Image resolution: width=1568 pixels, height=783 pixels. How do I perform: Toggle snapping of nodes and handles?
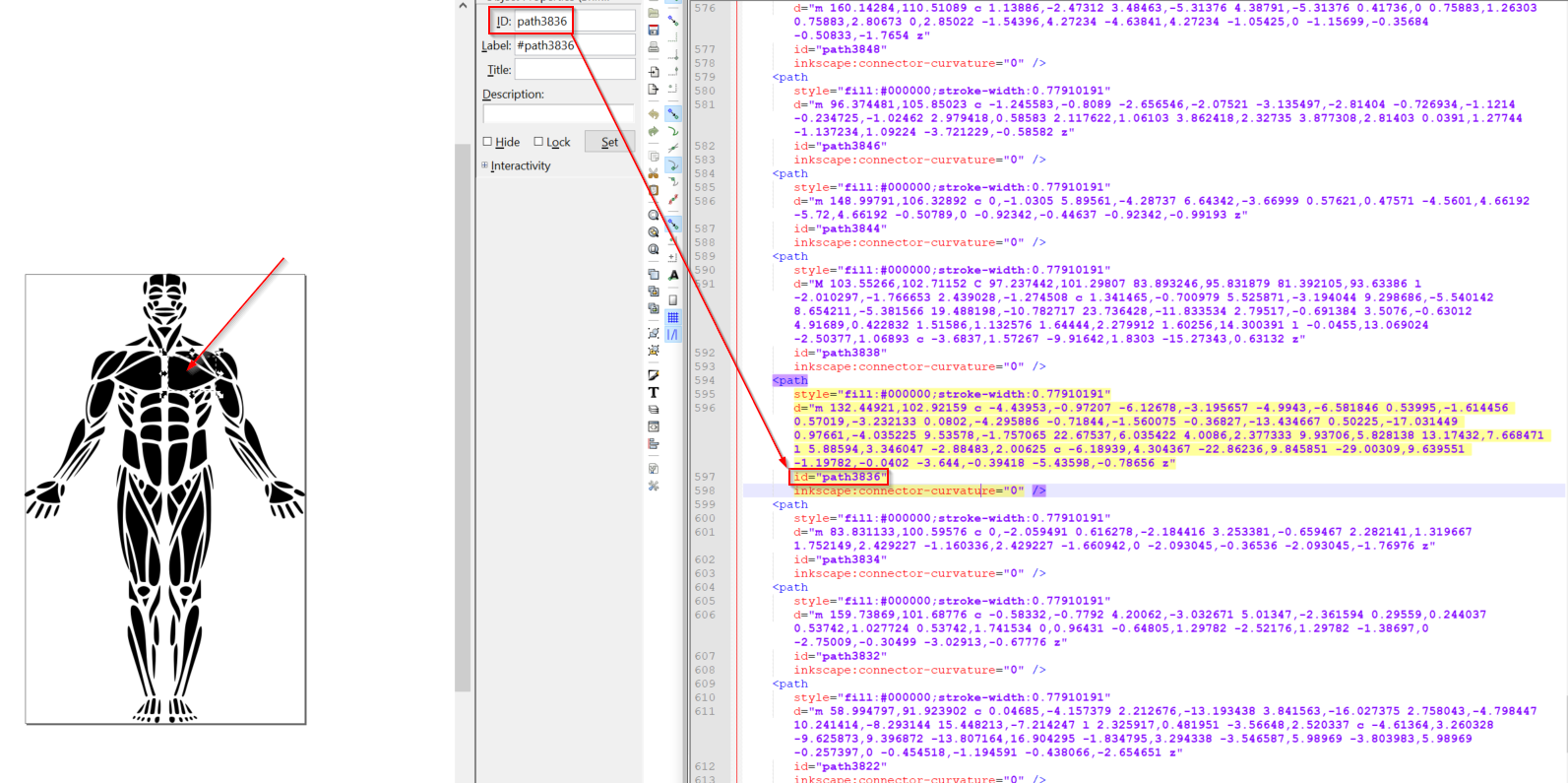coord(673,114)
